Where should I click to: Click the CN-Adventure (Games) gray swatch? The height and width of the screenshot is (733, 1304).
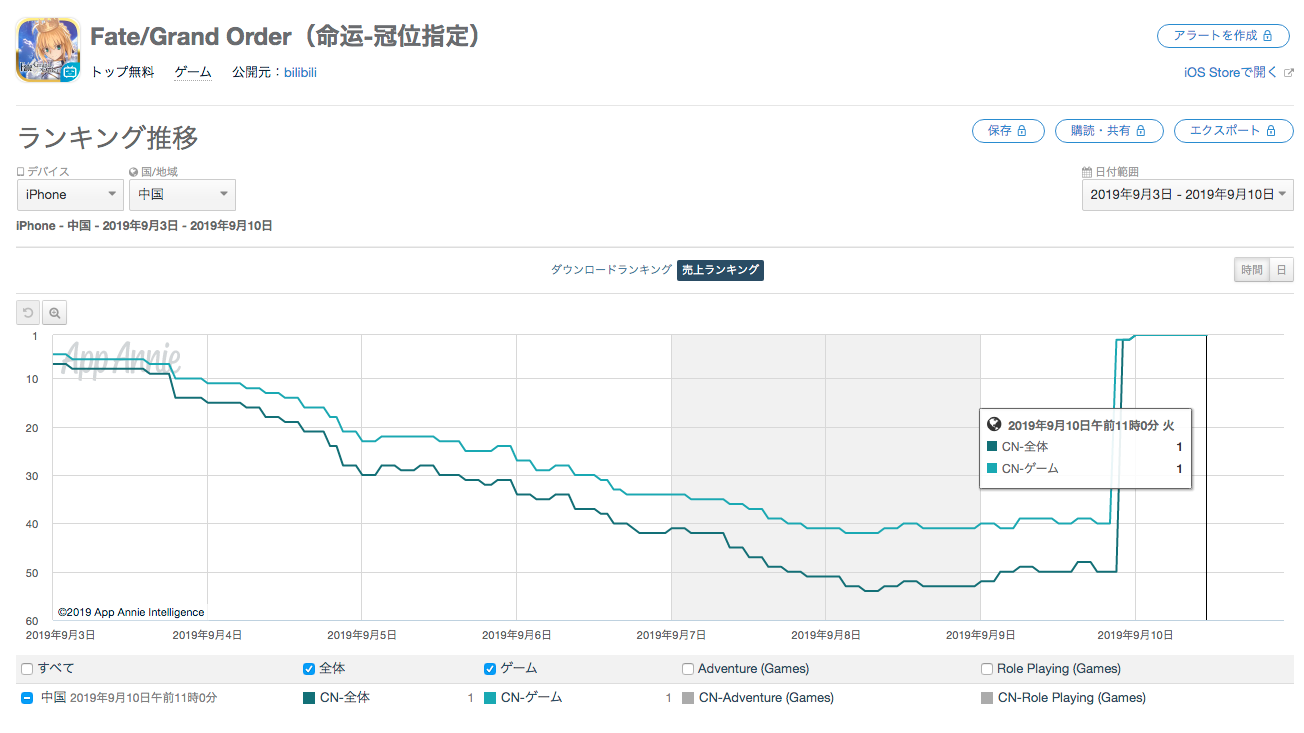(x=688, y=698)
